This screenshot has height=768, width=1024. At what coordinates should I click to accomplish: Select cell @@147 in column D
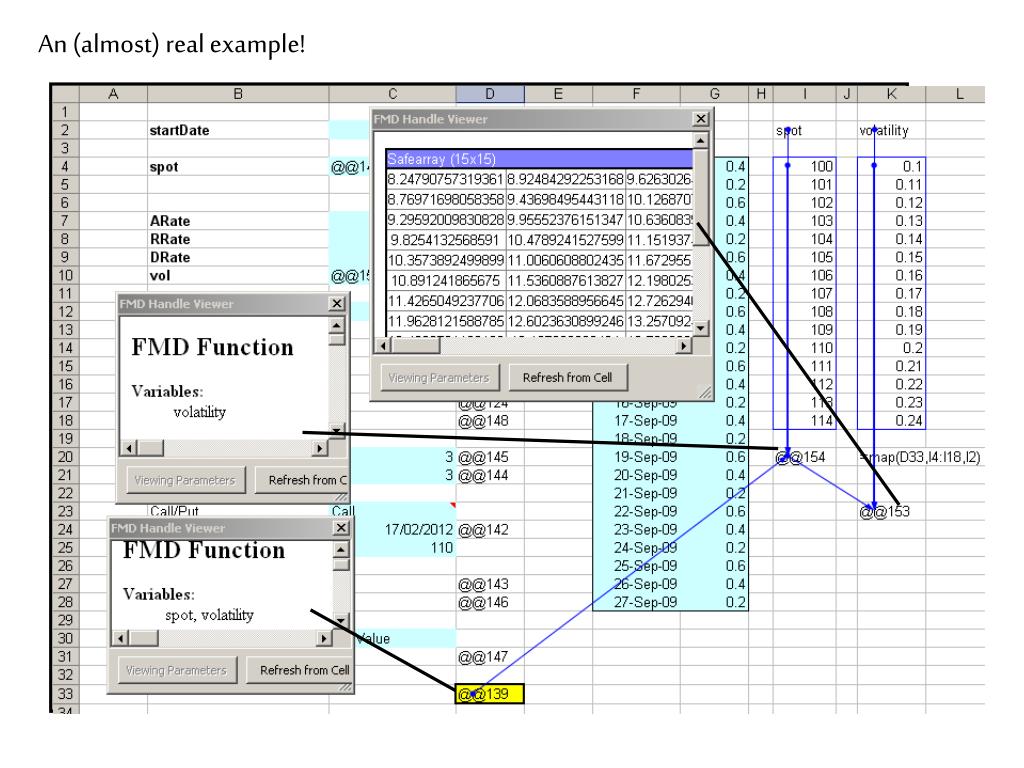point(490,657)
